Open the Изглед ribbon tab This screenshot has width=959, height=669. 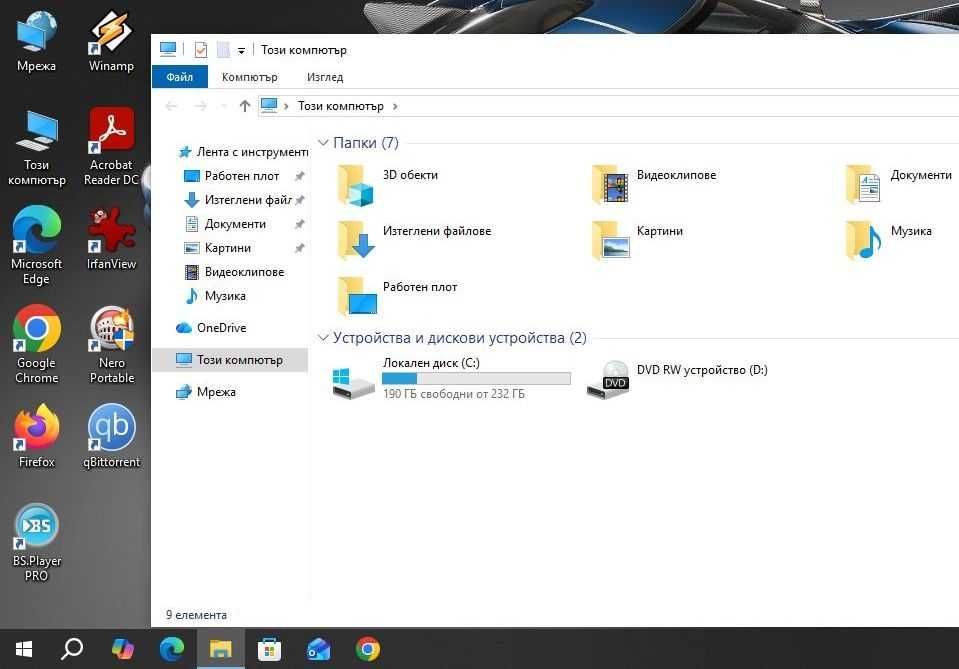tap(325, 77)
